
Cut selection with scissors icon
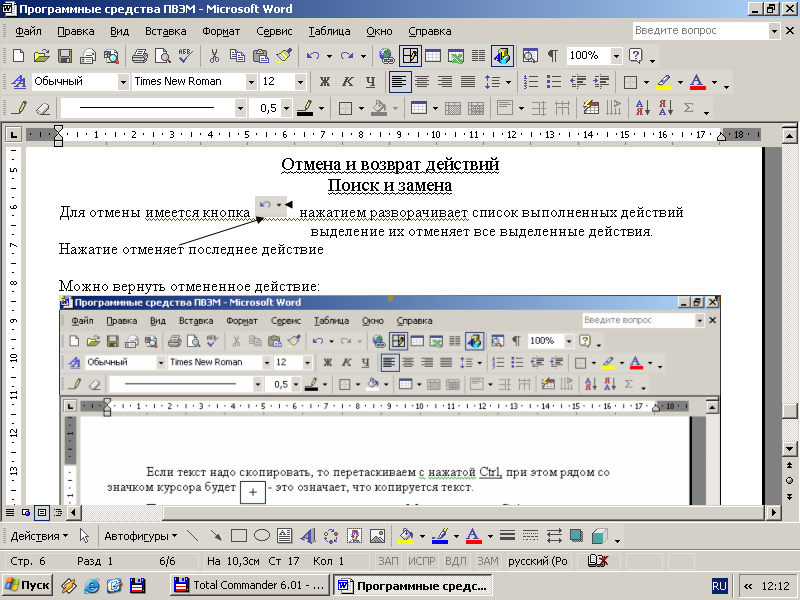coord(214,56)
